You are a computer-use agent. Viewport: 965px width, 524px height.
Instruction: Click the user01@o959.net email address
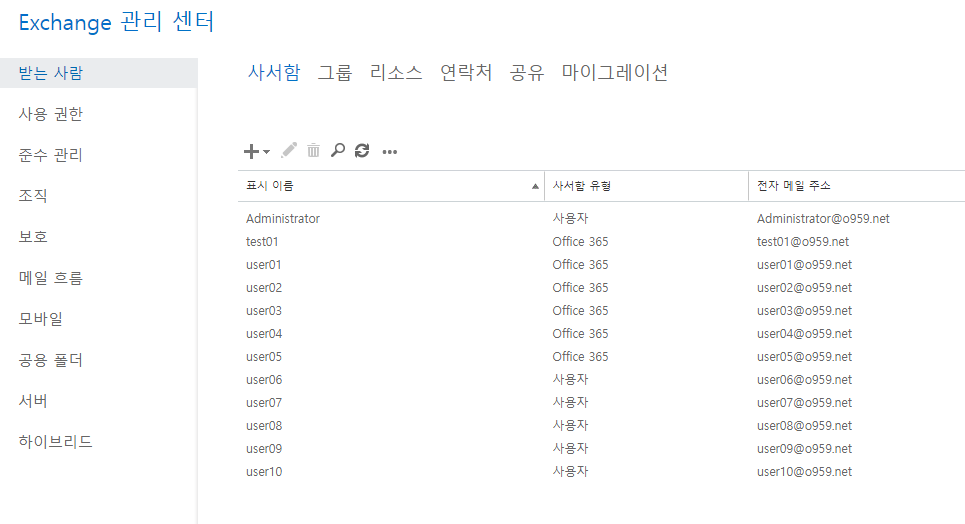(x=804, y=265)
